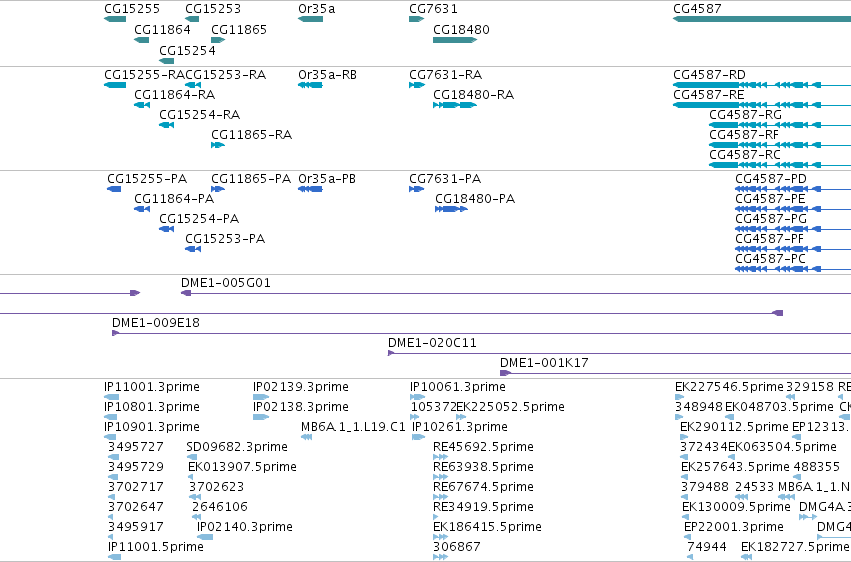Open the CG15255-PA protein label
The image size is (851, 562).
pyautogui.click(x=147, y=178)
